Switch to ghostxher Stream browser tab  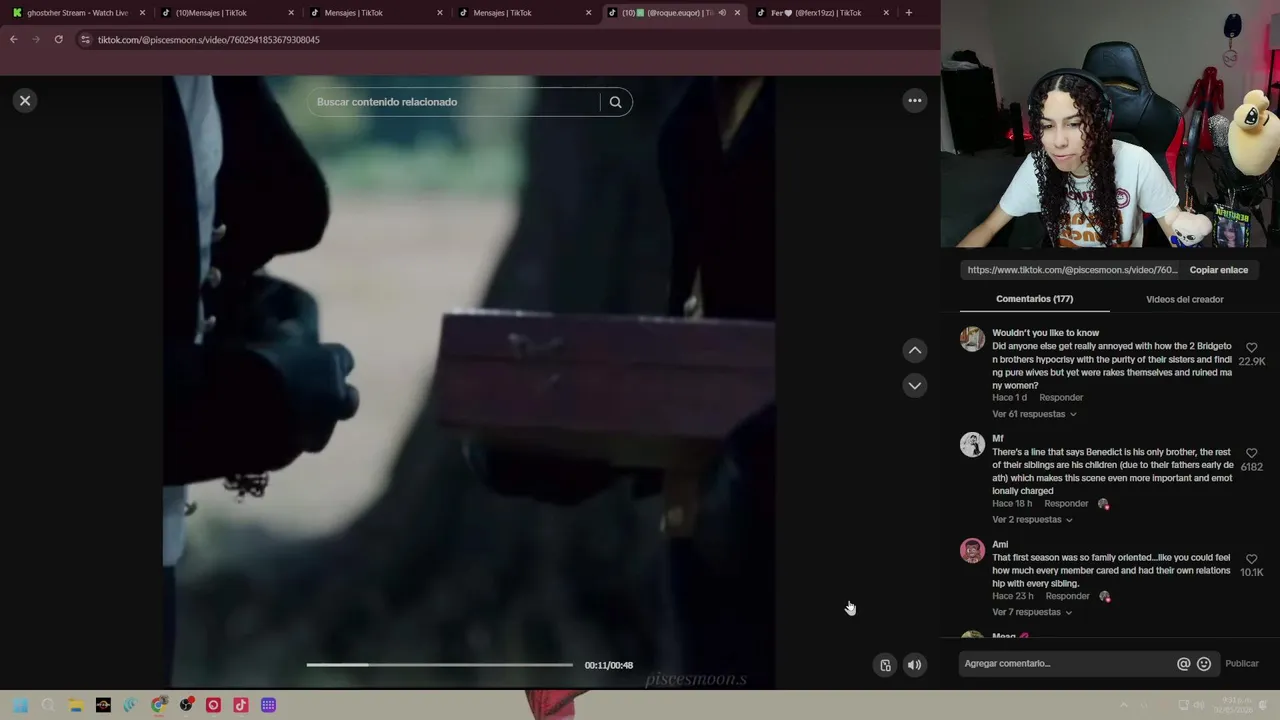coord(78,13)
